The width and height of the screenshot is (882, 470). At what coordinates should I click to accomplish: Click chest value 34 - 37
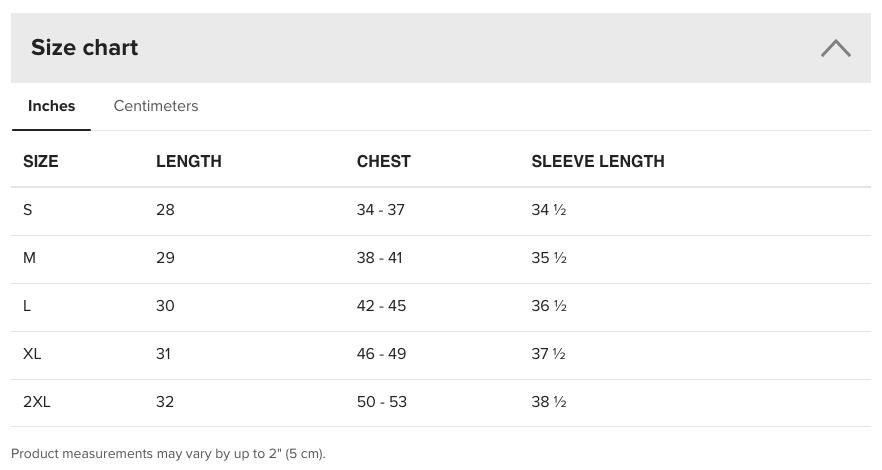[381, 210]
